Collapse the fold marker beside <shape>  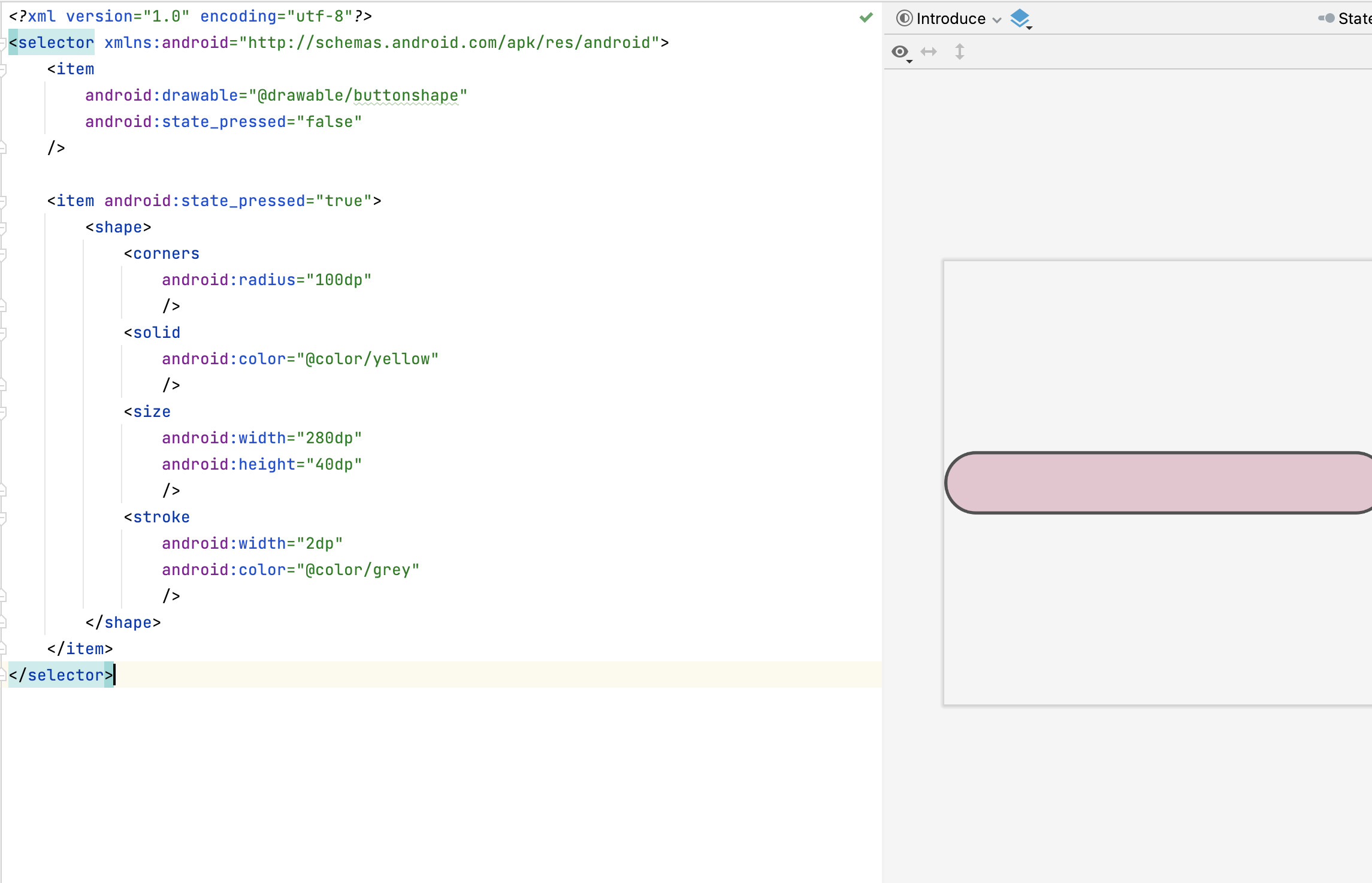click(x=3, y=228)
